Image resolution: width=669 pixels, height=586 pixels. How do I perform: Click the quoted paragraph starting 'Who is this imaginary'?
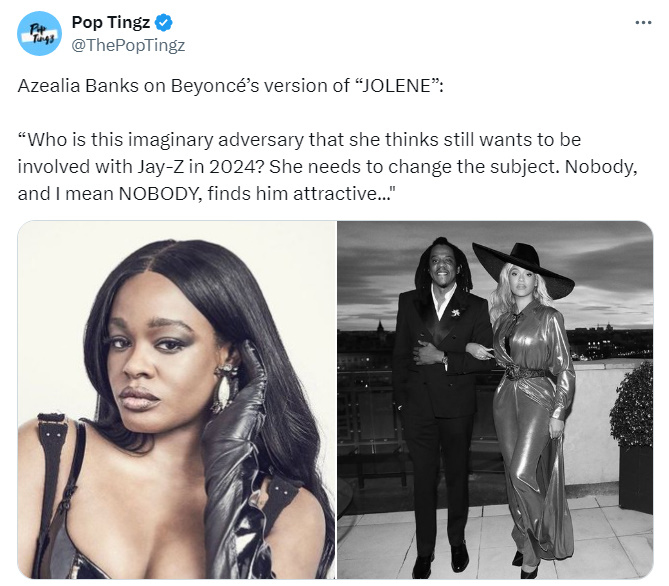327,166
